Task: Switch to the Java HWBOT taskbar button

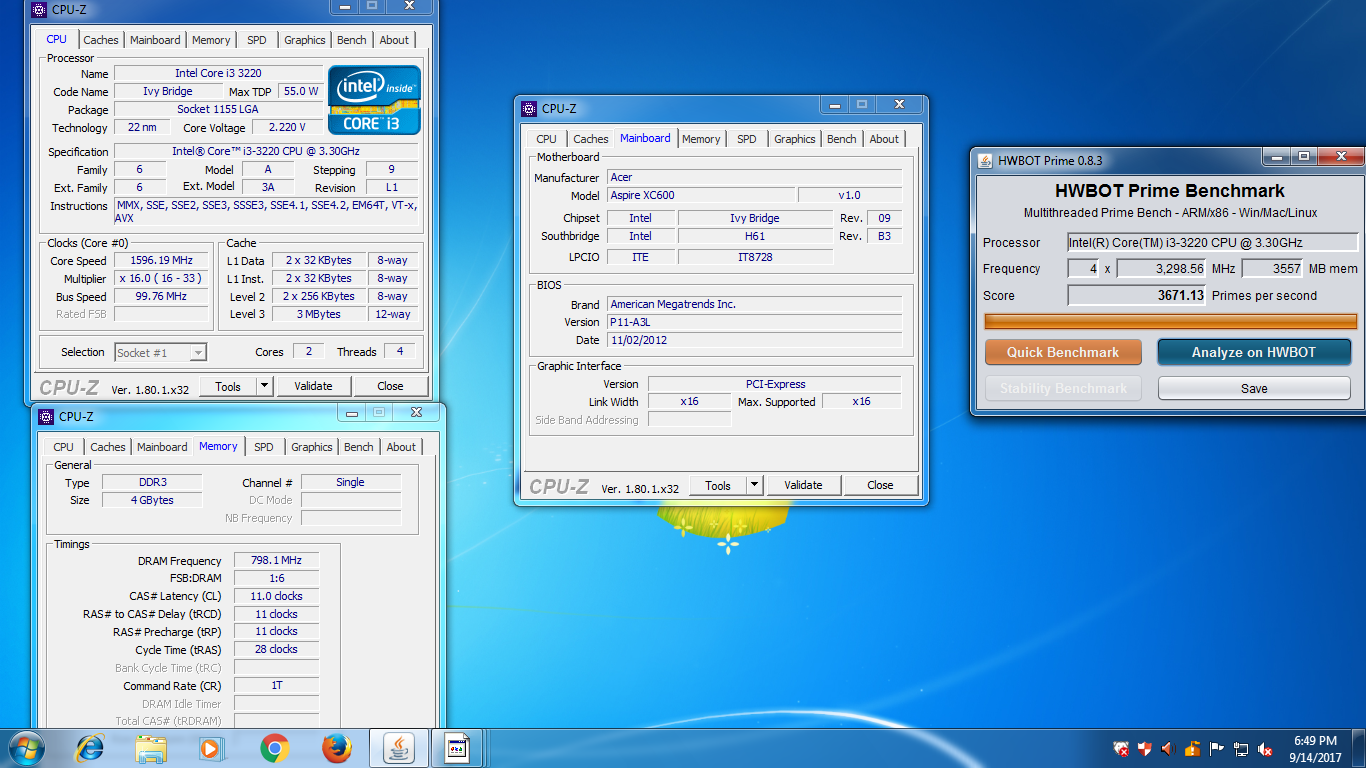Action: pos(399,748)
